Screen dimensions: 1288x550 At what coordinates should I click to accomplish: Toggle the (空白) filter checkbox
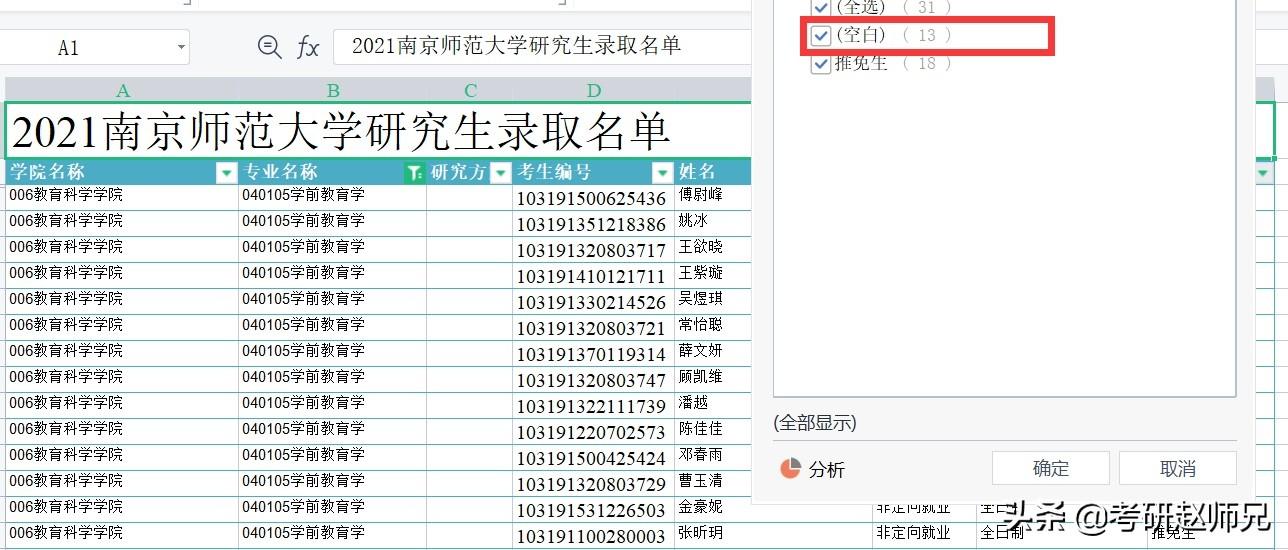coord(821,35)
